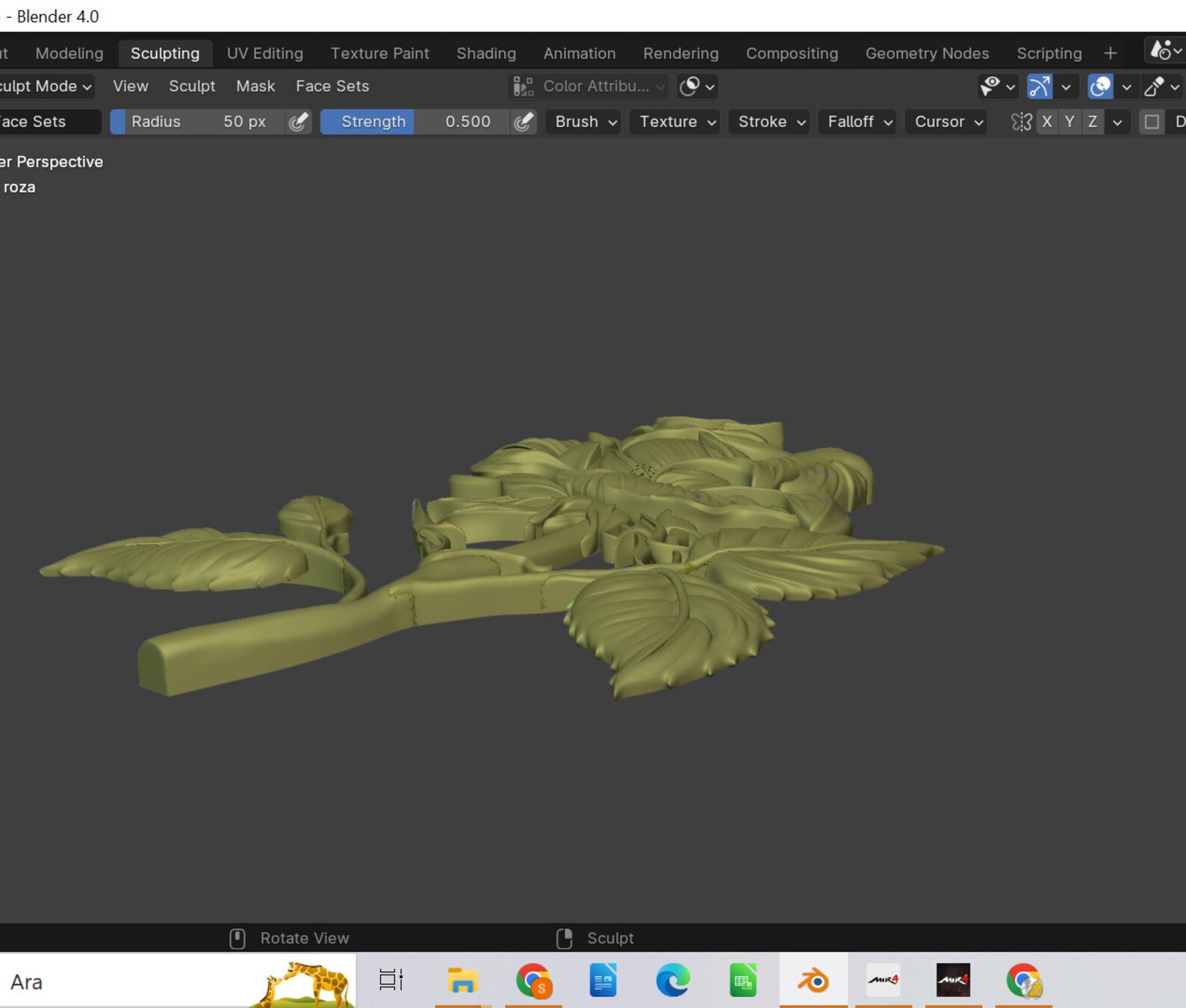This screenshot has width=1186, height=1008.
Task: Open the Compositing workspace tab
Action: [792, 54]
